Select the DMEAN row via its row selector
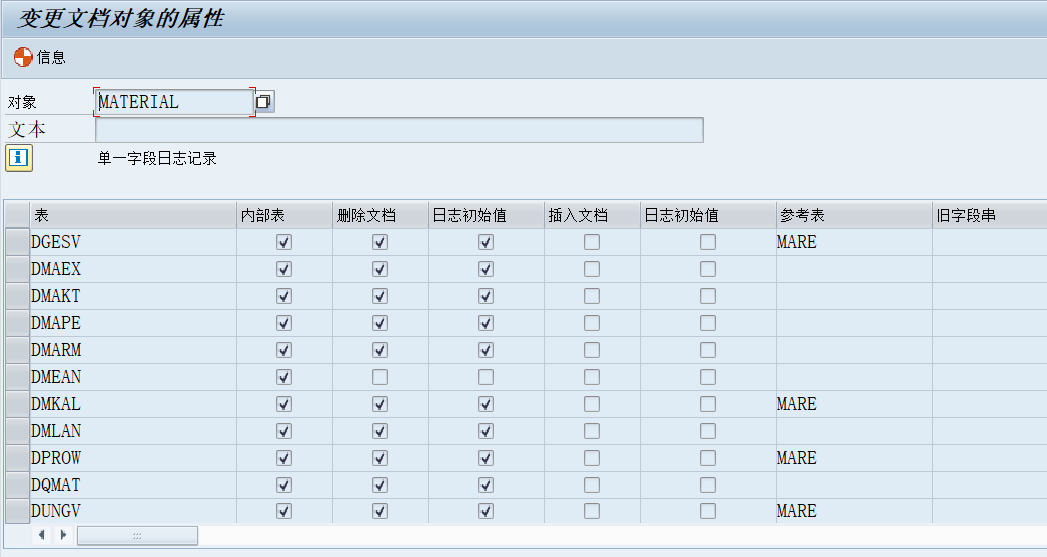 tap(17, 377)
